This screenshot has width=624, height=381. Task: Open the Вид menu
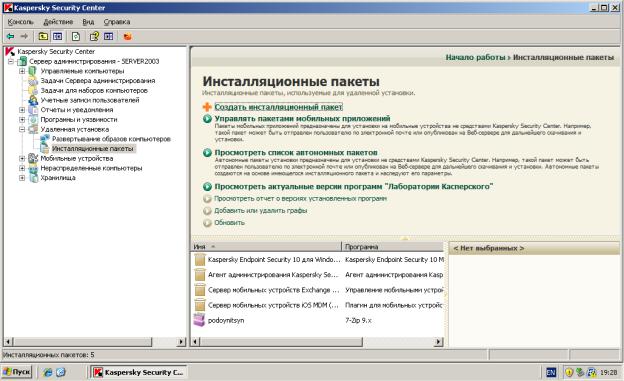point(88,22)
